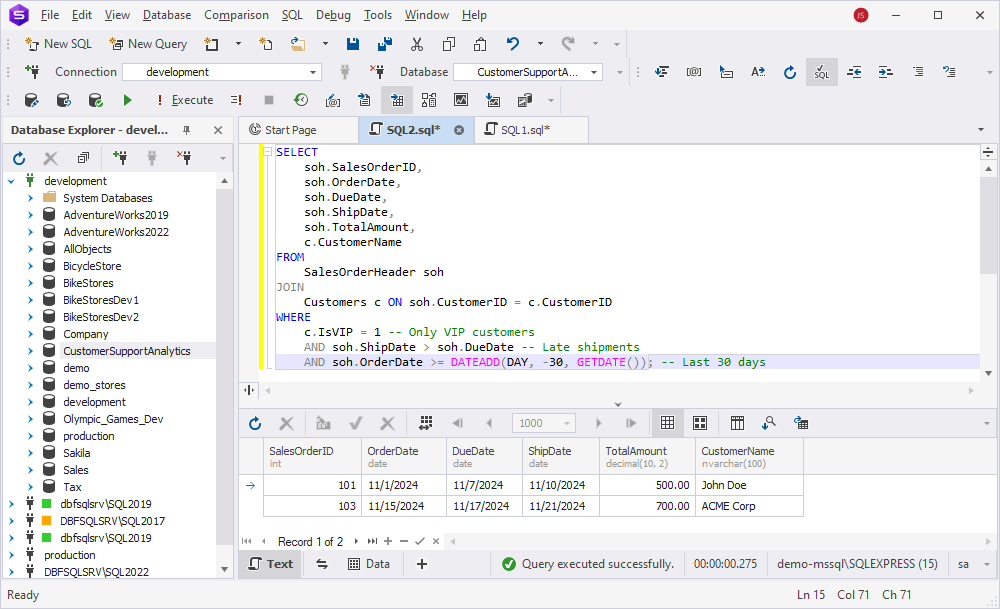The height and width of the screenshot is (609, 1000).
Task: Switch results to grid view
Action: tap(667, 423)
